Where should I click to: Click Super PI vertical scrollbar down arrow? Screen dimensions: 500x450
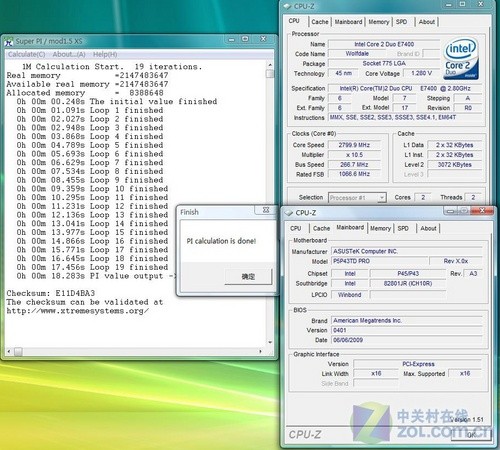[270, 342]
